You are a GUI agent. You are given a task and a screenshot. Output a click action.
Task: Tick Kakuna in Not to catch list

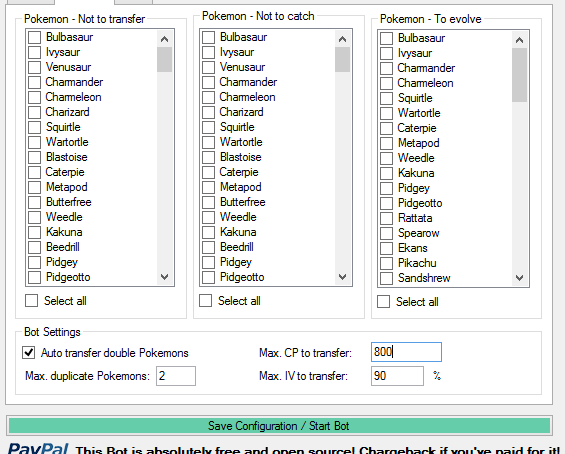(x=209, y=232)
